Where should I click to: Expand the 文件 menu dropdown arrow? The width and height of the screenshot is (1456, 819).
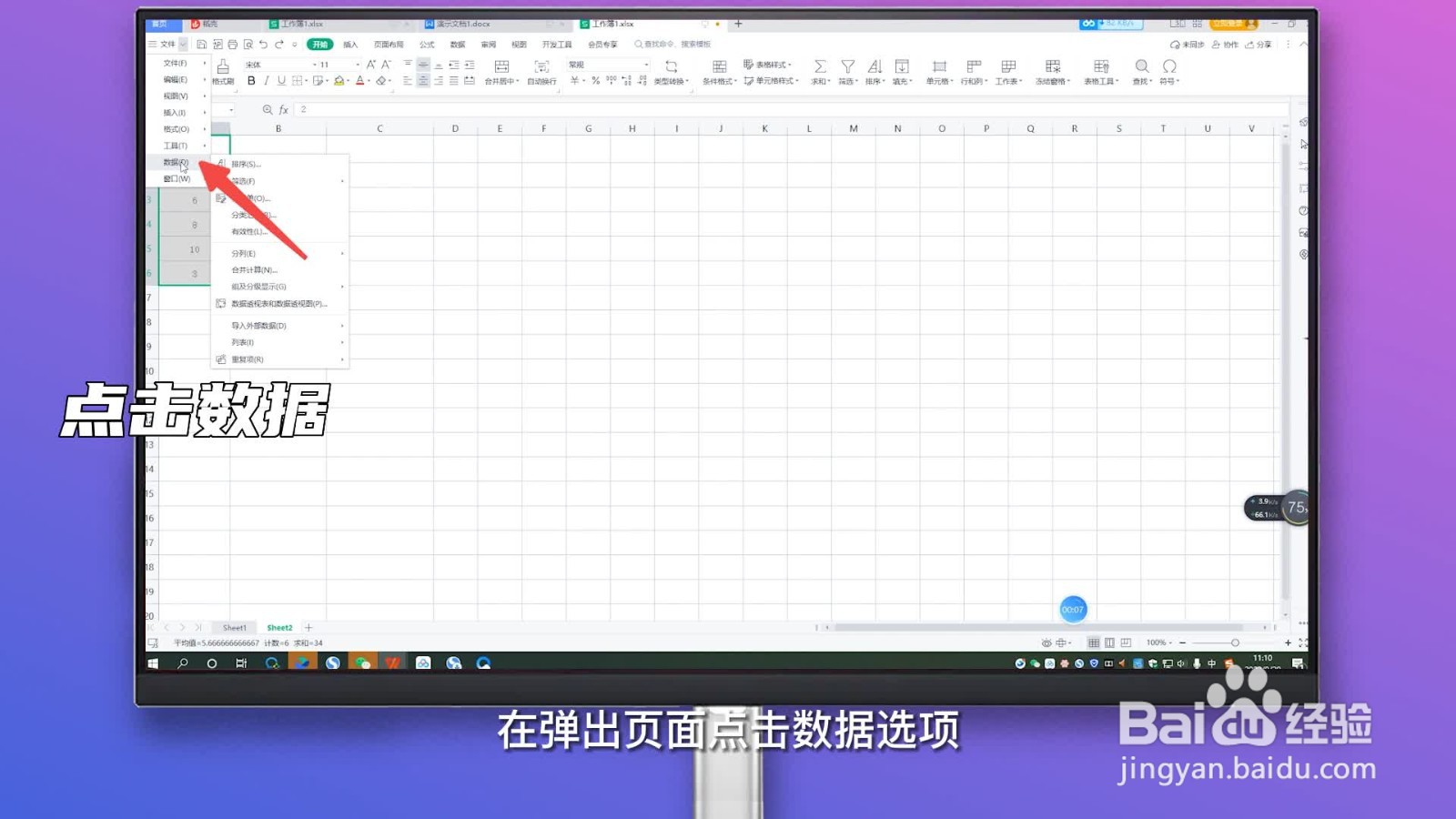coord(183,44)
